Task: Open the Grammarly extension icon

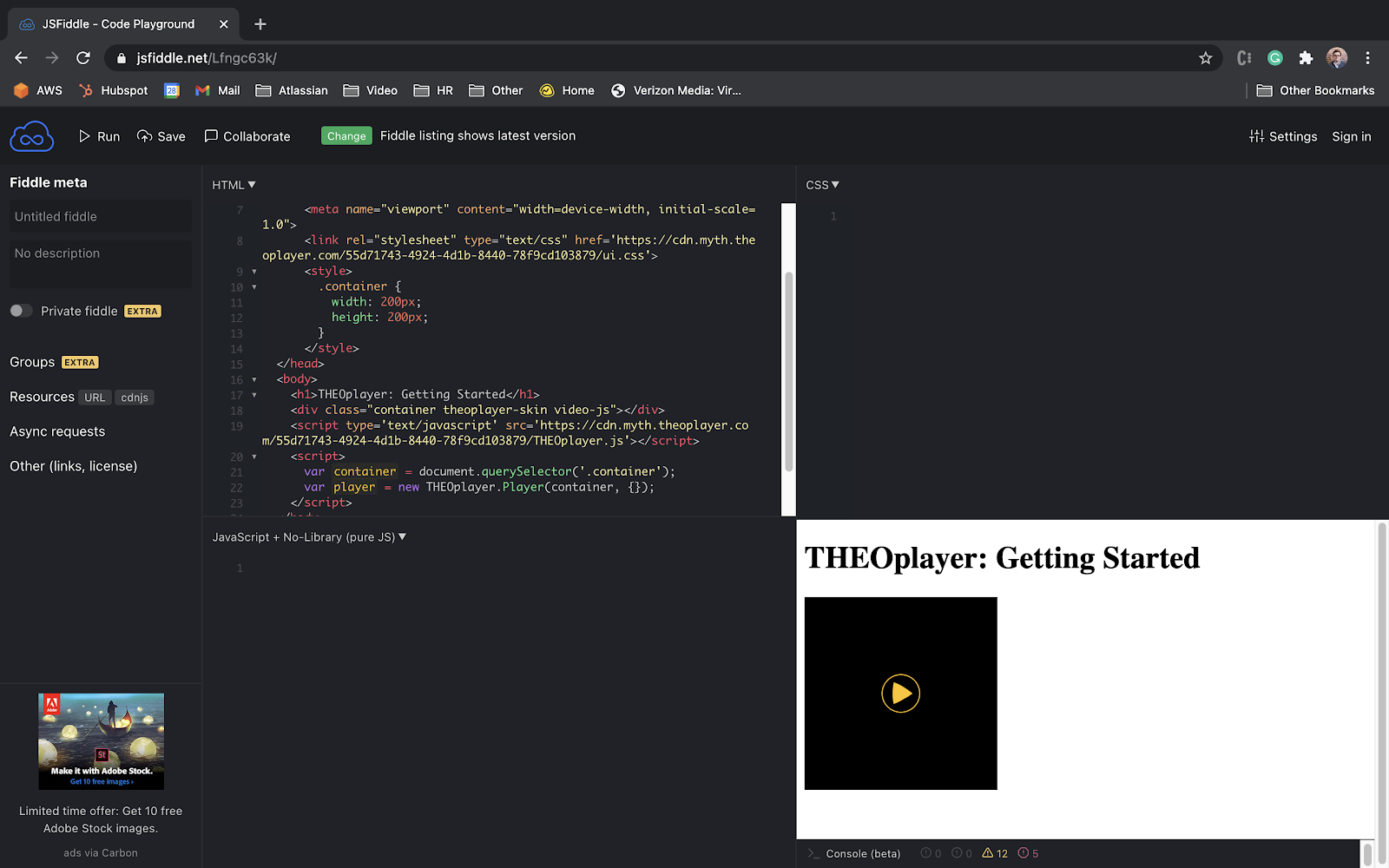Action: point(1274,57)
